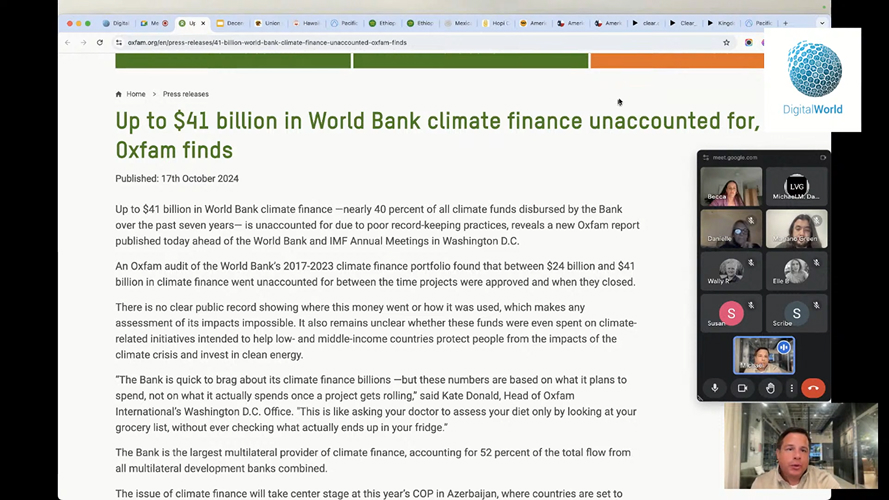The height and width of the screenshot is (500, 889).
Task: Select Susan's participant tile
Action: [731, 314]
